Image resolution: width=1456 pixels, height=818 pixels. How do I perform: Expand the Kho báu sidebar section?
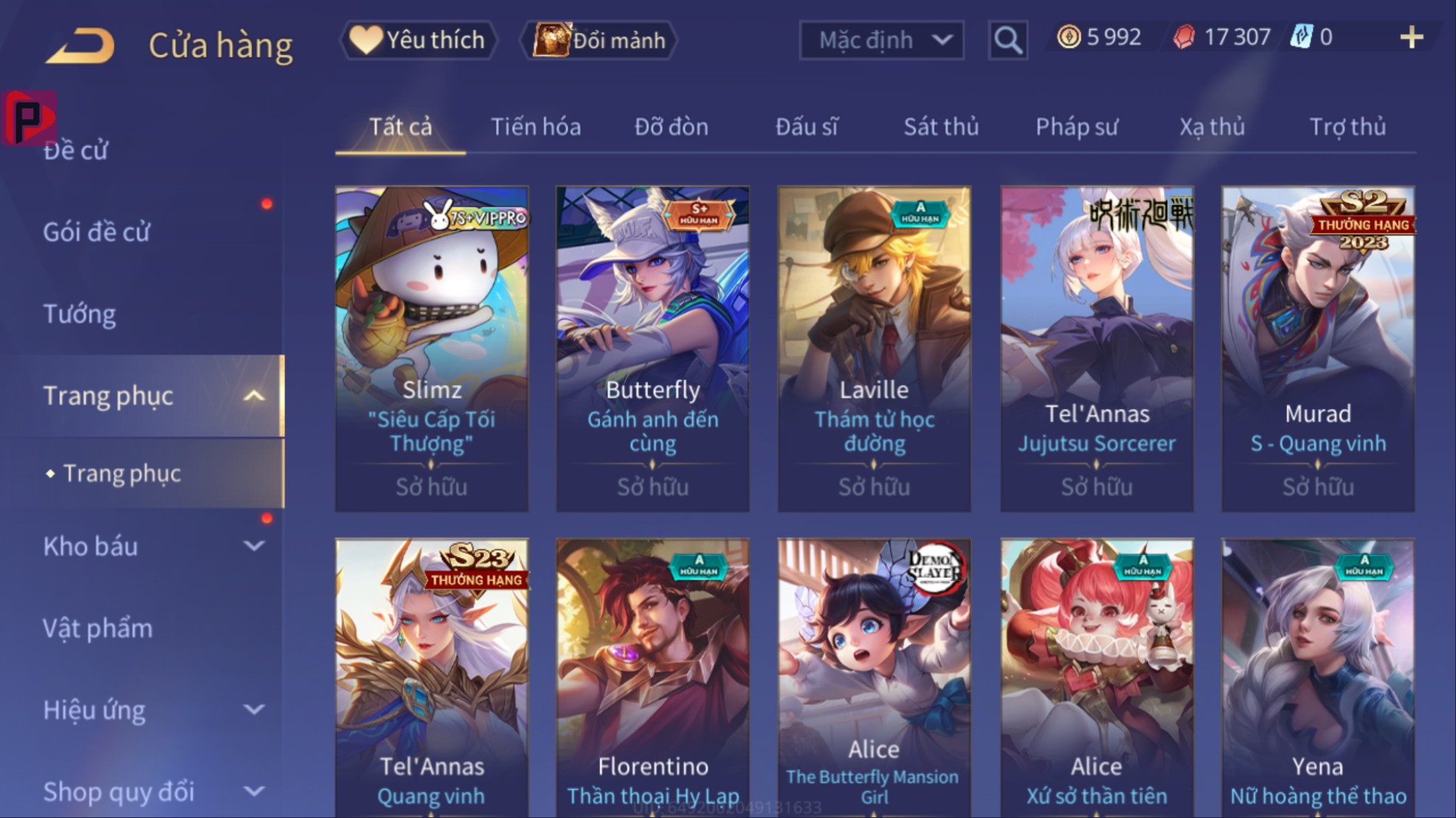pos(253,546)
